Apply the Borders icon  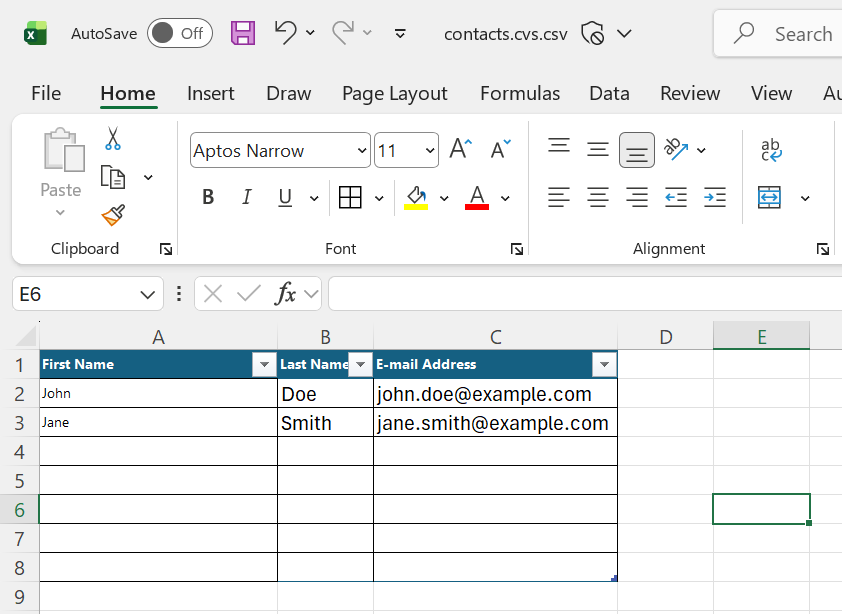click(x=350, y=198)
